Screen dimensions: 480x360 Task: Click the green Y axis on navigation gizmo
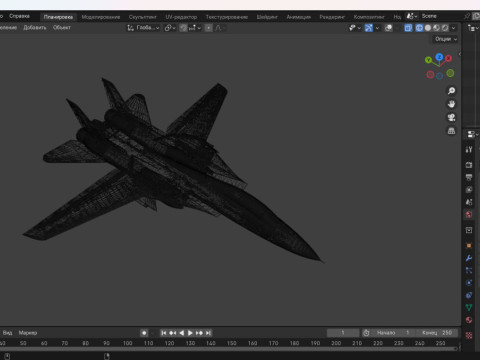[428, 60]
